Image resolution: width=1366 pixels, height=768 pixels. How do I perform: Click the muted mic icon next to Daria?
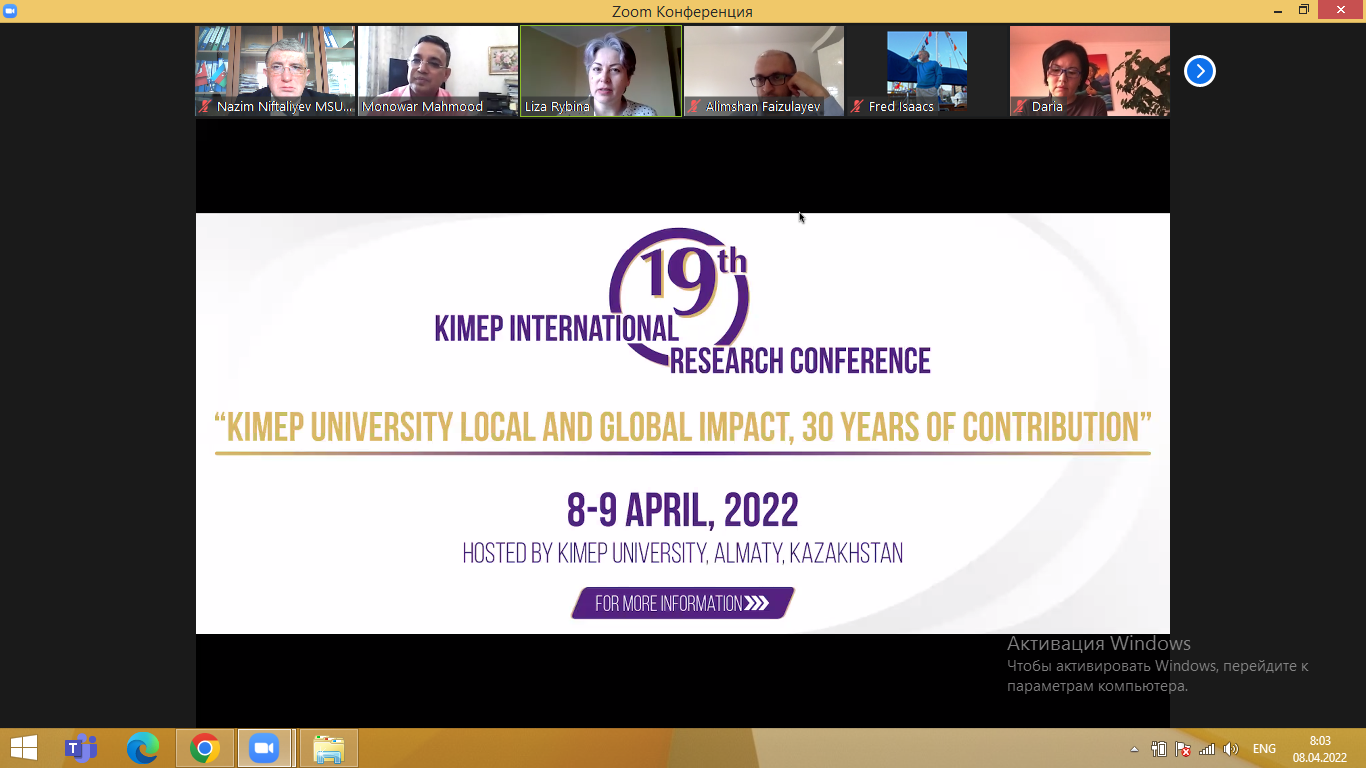coord(1020,106)
